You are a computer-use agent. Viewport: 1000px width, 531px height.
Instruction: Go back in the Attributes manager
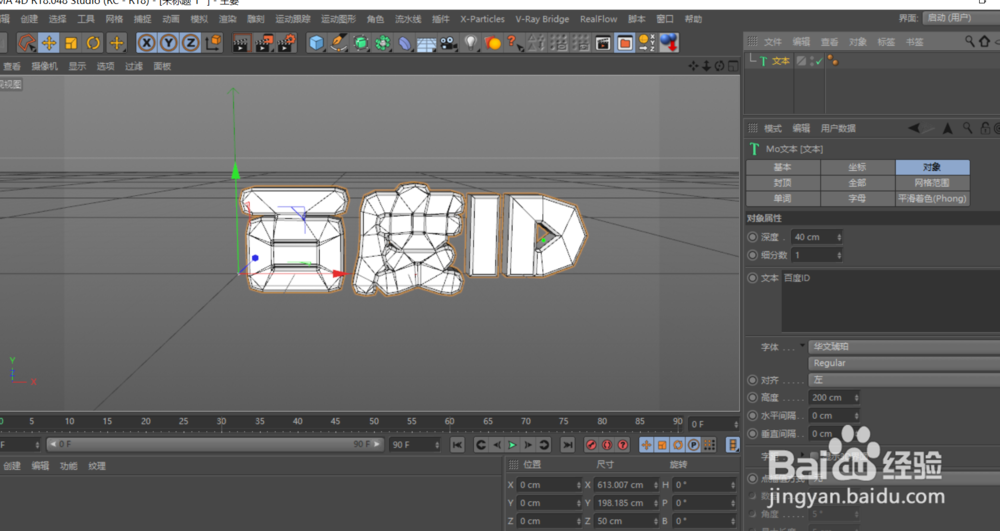914,128
